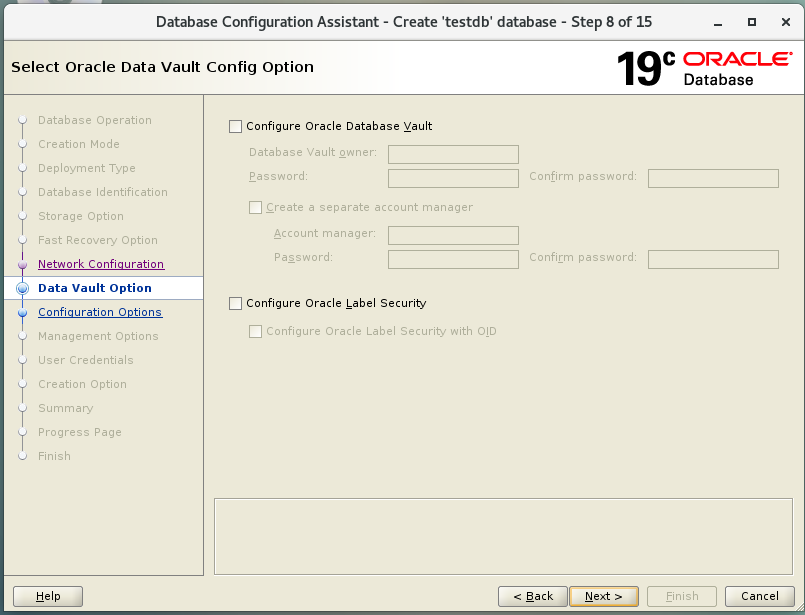Jump to the Configuration Options step link
Screen dimensions: 805x615
(99, 312)
